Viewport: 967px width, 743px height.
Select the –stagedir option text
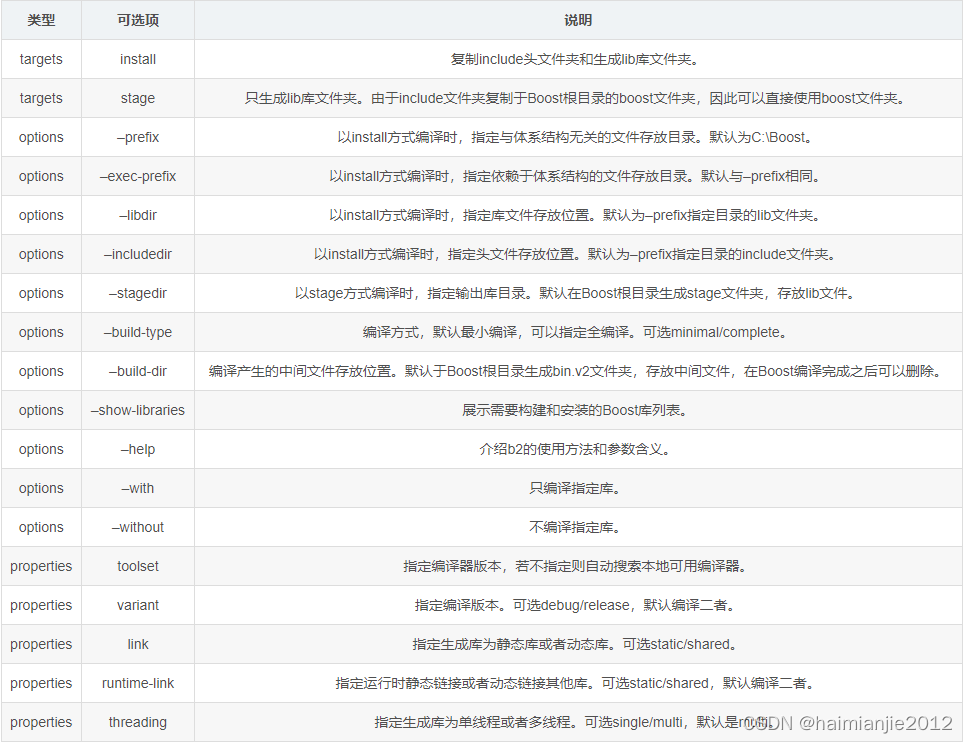[137, 293]
